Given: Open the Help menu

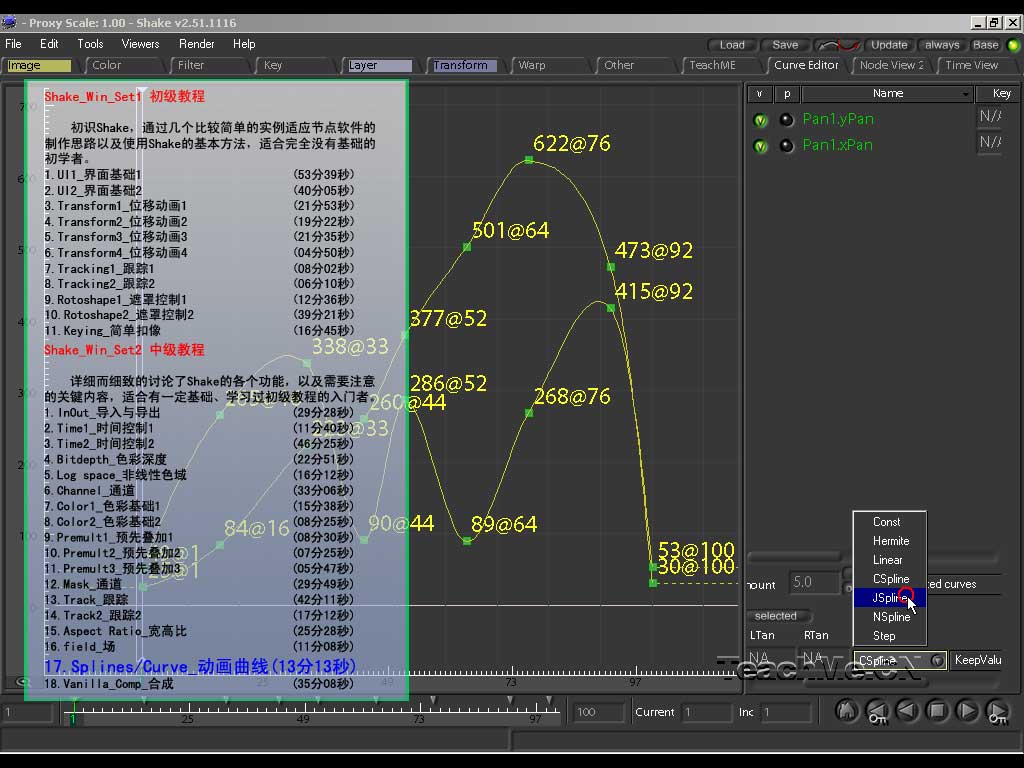Looking at the screenshot, I should click(x=244, y=44).
